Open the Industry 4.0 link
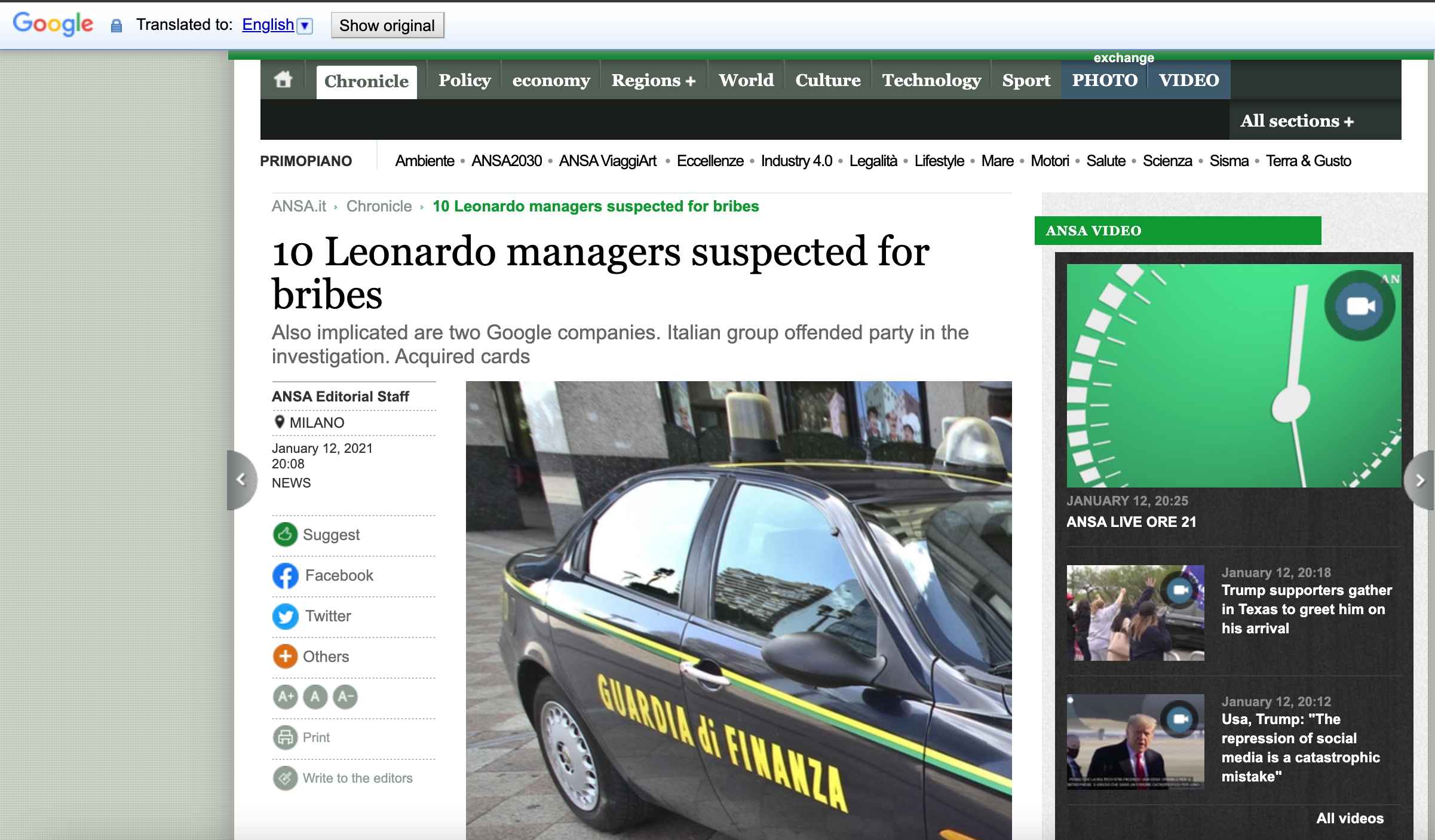Image resolution: width=1435 pixels, height=840 pixels. (796, 161)
